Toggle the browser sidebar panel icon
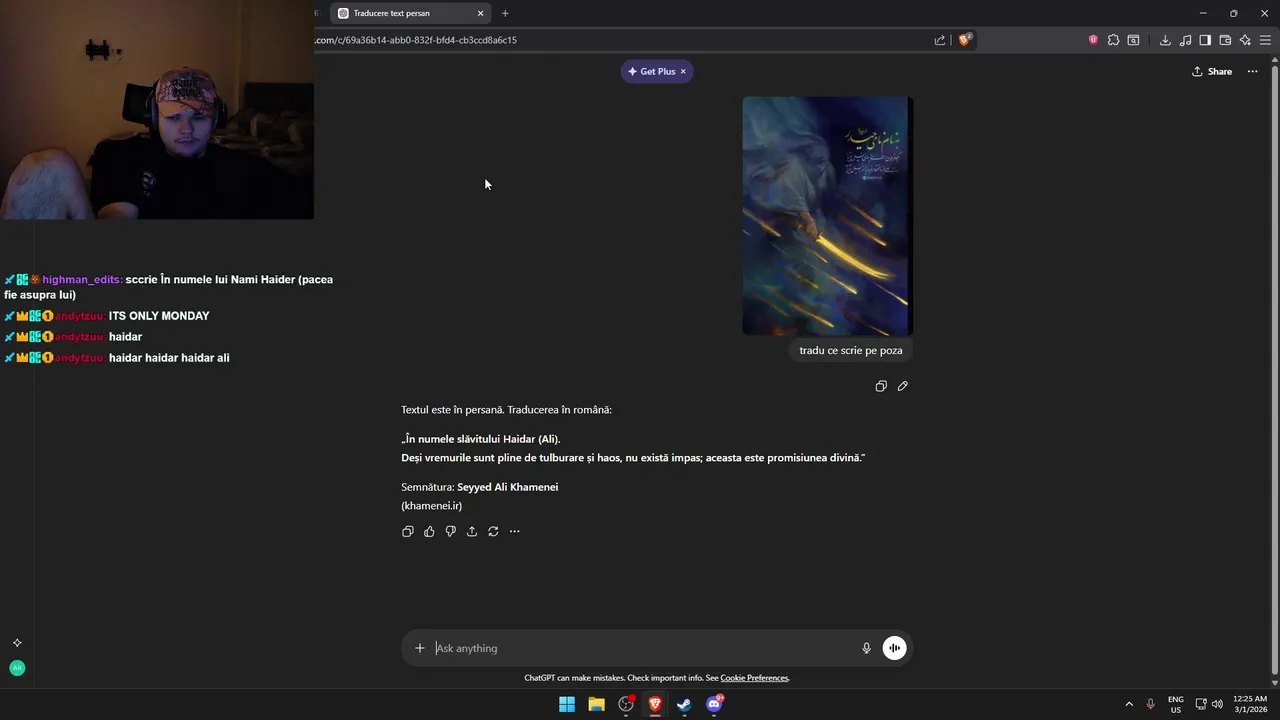The width and height of the screenshot is (1280, 720). [1205, 40]
